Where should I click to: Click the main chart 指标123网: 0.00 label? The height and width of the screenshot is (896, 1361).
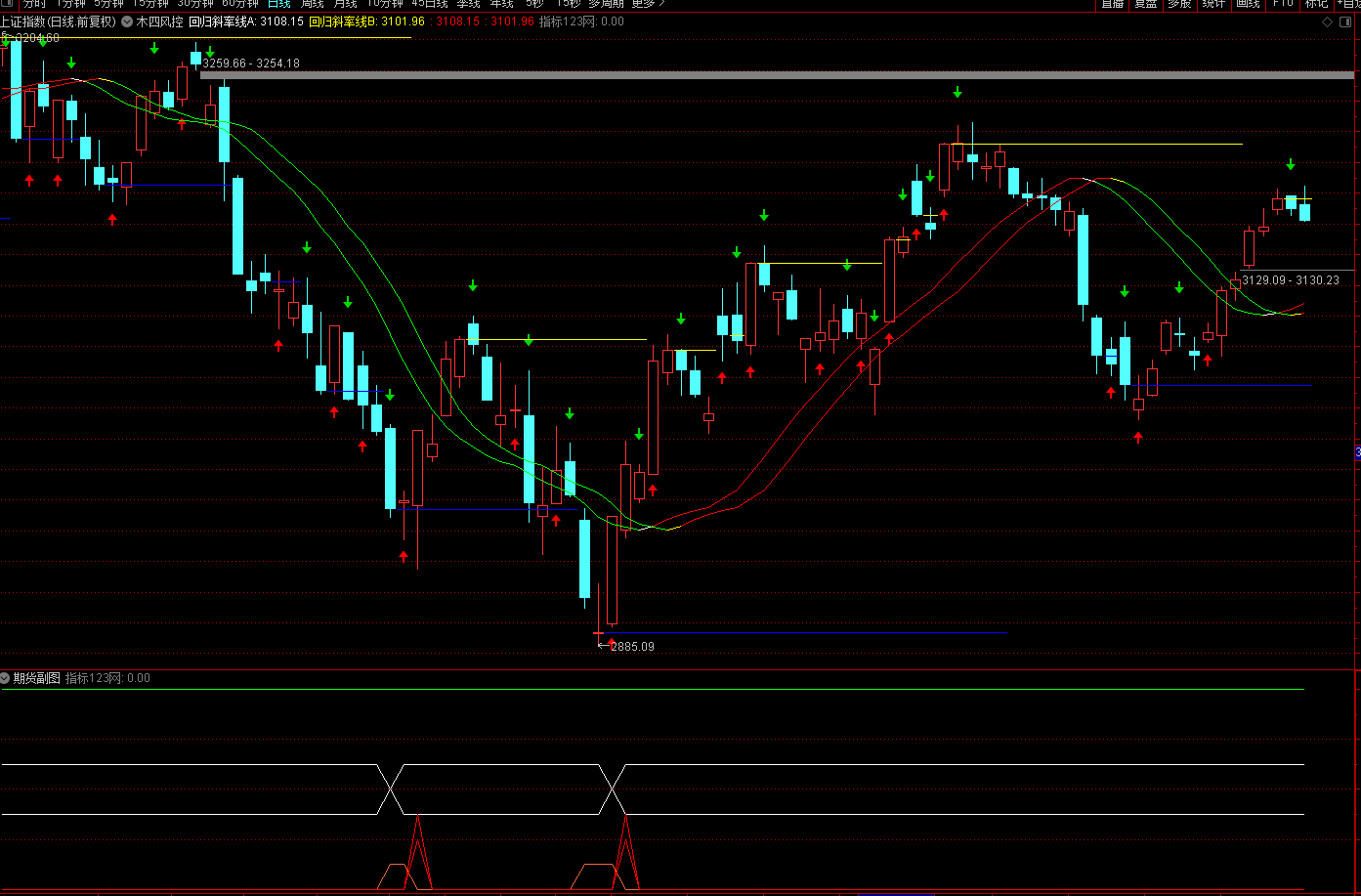coord(582,21)
